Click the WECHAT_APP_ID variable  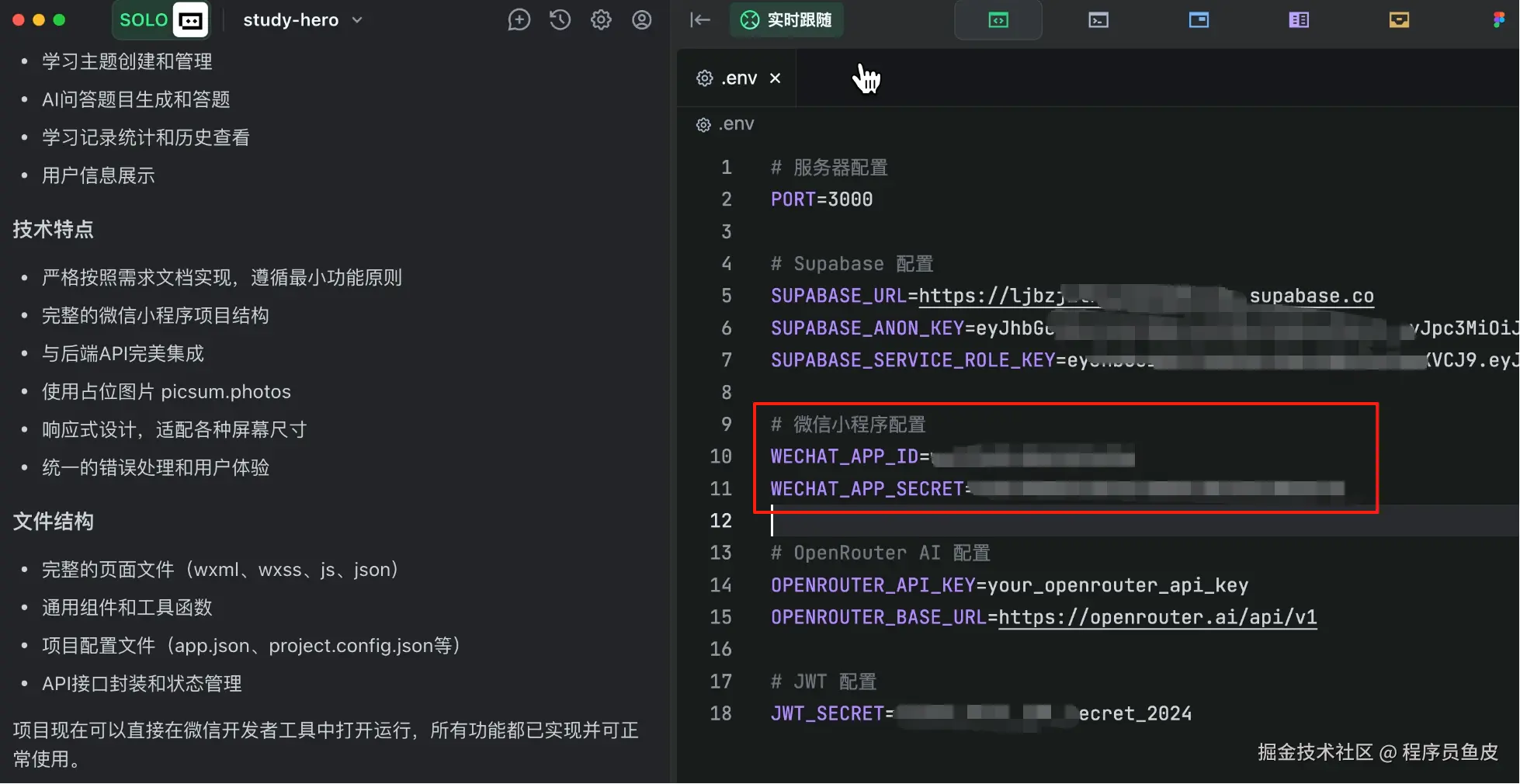click(x=845, y=456)
